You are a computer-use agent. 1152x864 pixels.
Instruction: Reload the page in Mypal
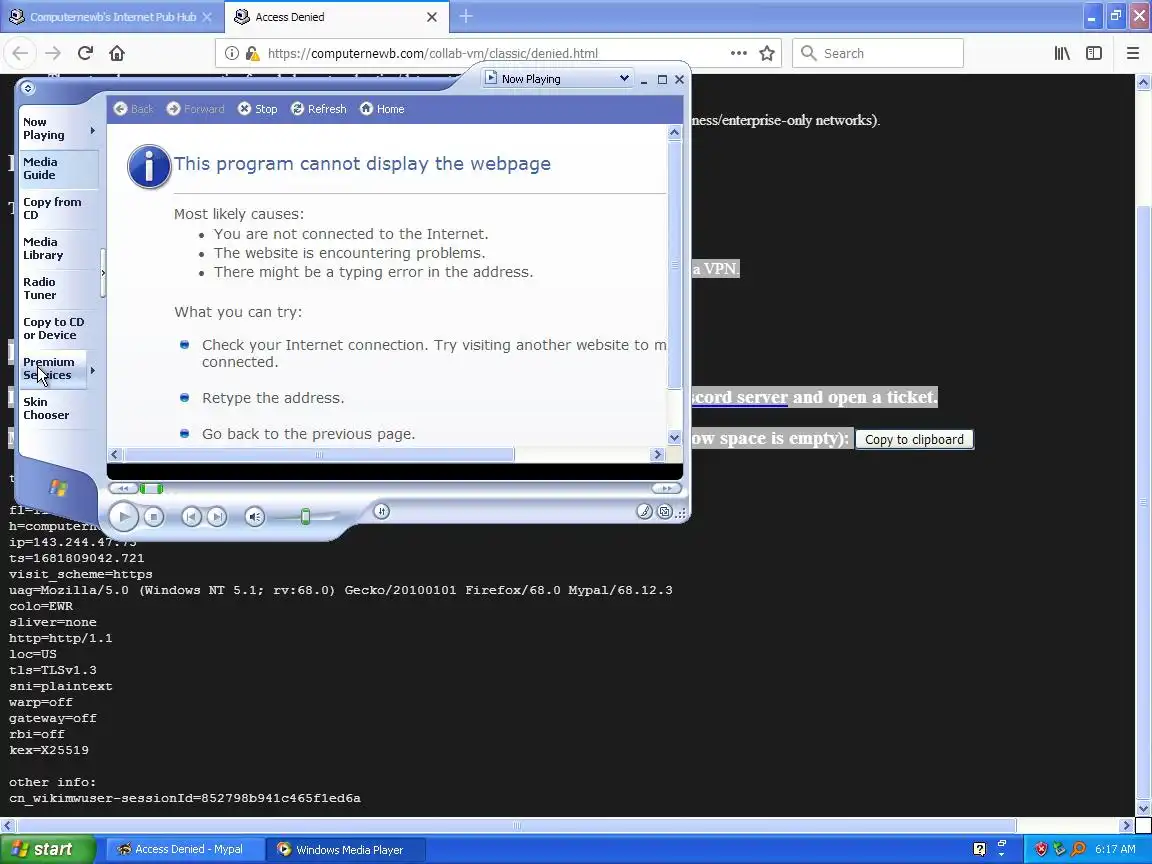(x=85, y=53)
